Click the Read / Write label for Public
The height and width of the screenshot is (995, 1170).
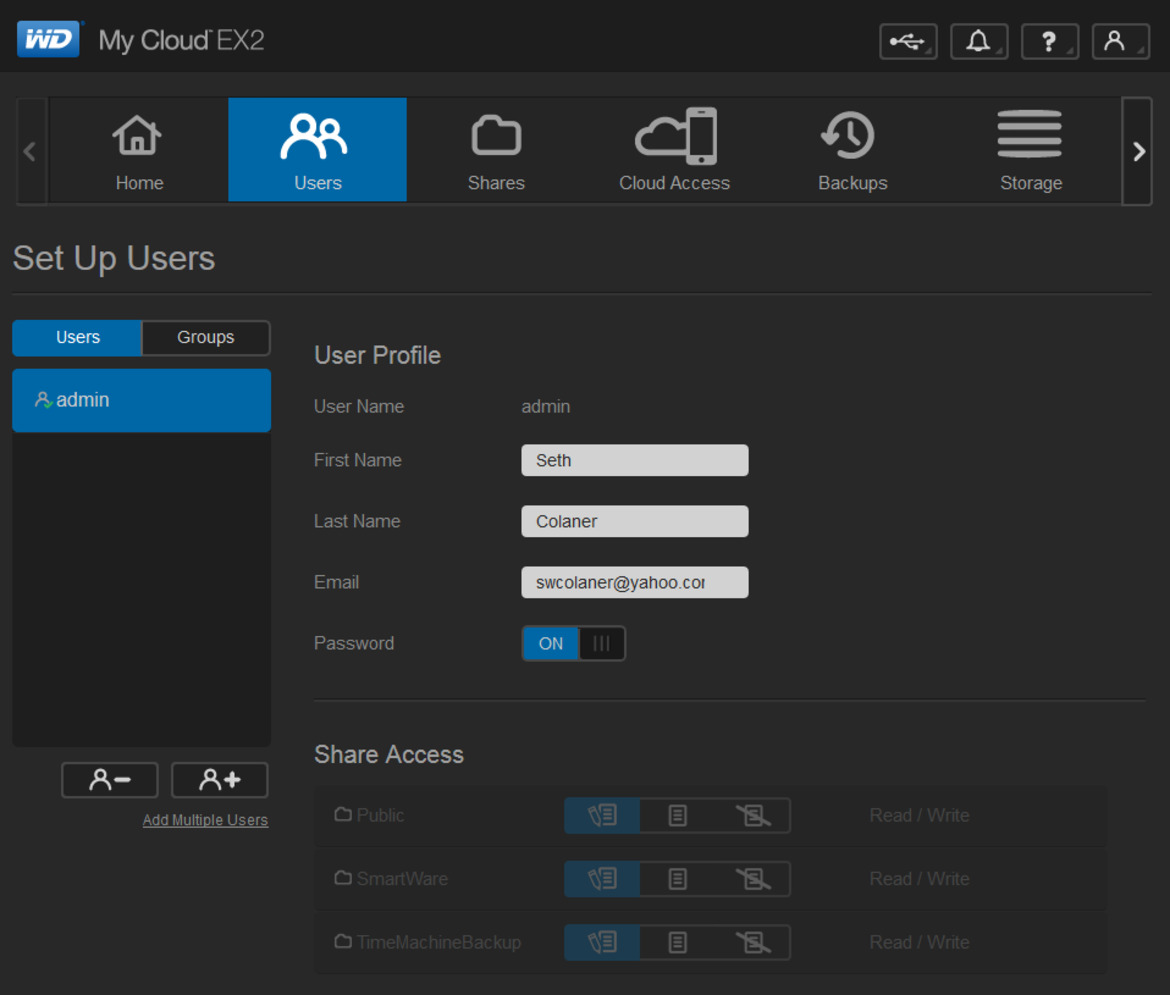(x=919, y=815)
